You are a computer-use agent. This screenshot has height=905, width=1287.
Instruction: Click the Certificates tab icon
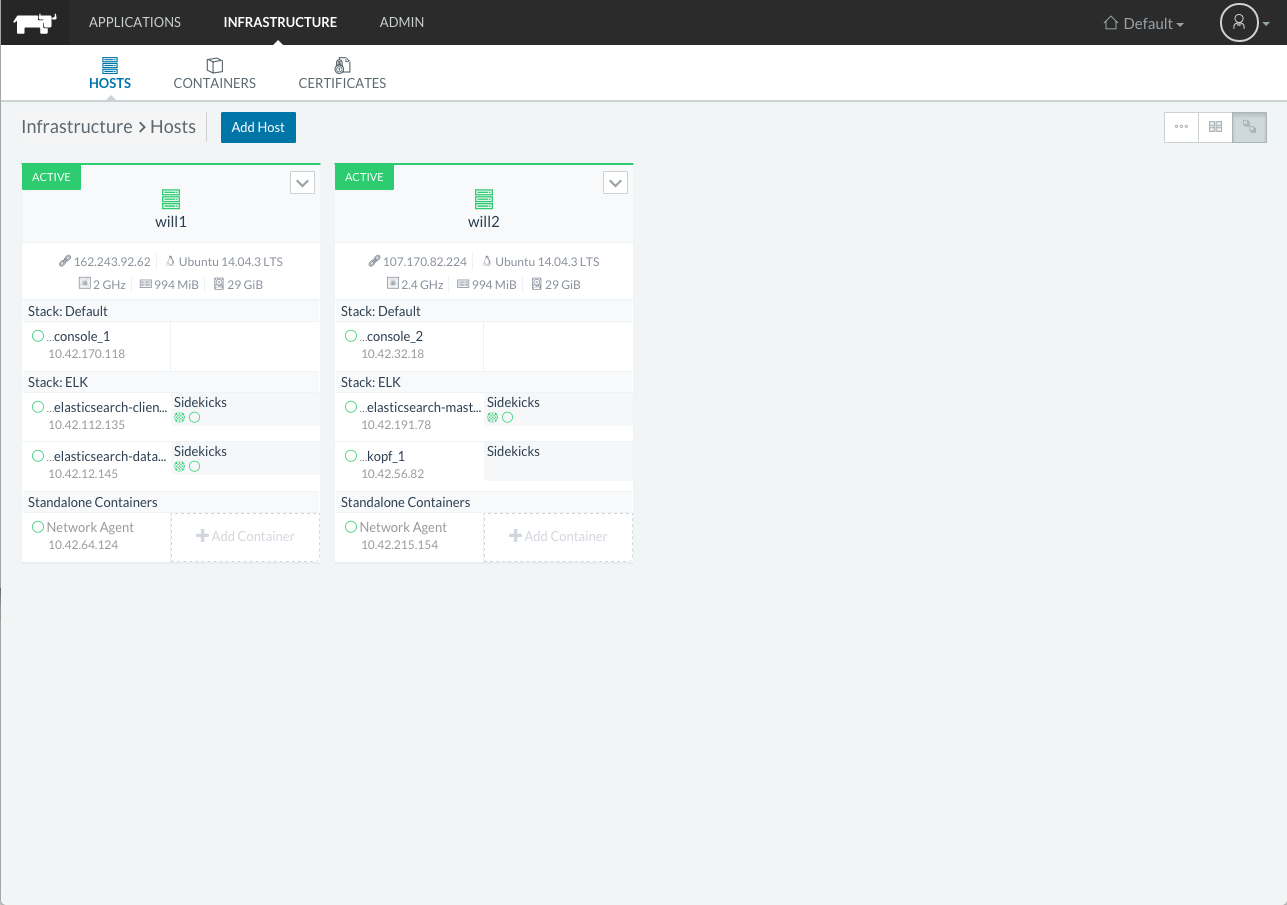(342, 65)
